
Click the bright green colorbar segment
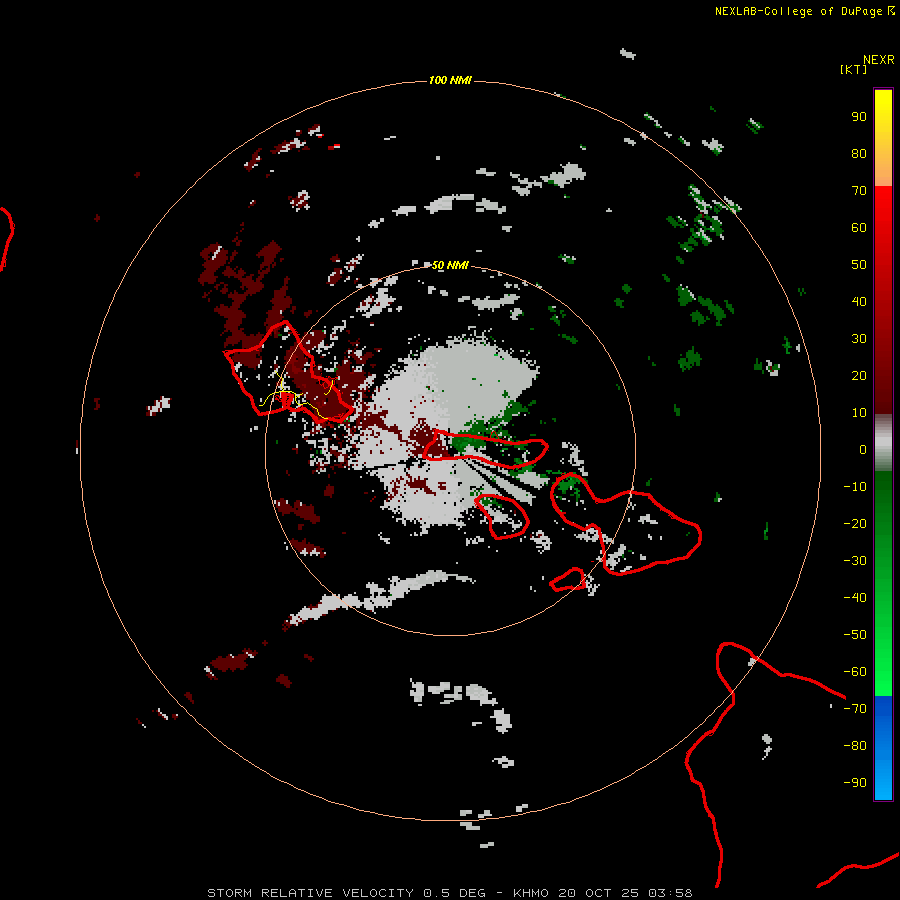883,584
